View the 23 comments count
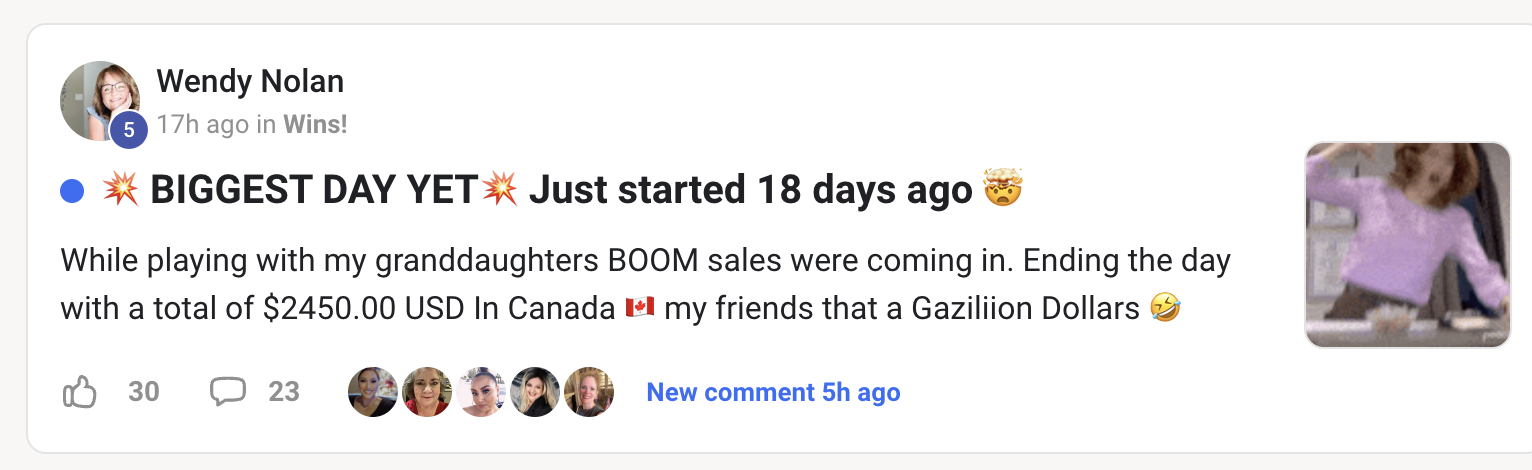Viewport: 1532px width, 470px height. (284, 392)
